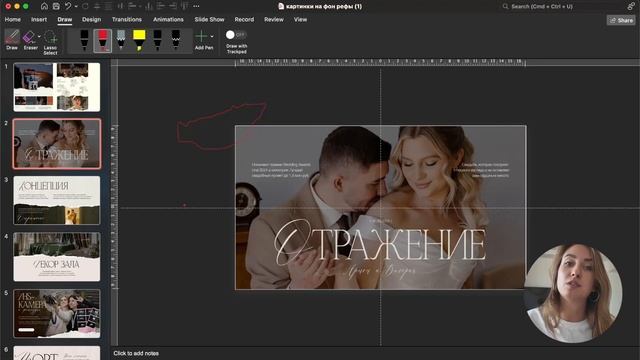Viewport: 640px width, 360px height.
Task: Expand the Eraser options dropdown
Action: point(39,37)
